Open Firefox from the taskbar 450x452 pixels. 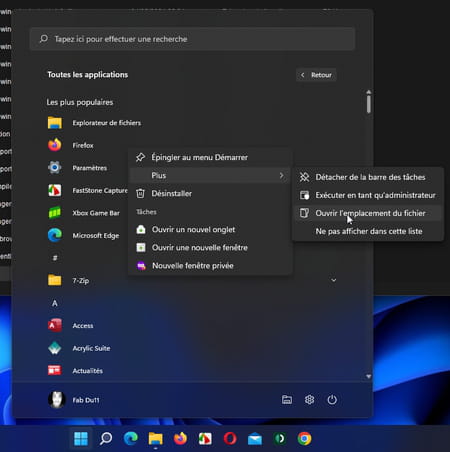point(180,438)
